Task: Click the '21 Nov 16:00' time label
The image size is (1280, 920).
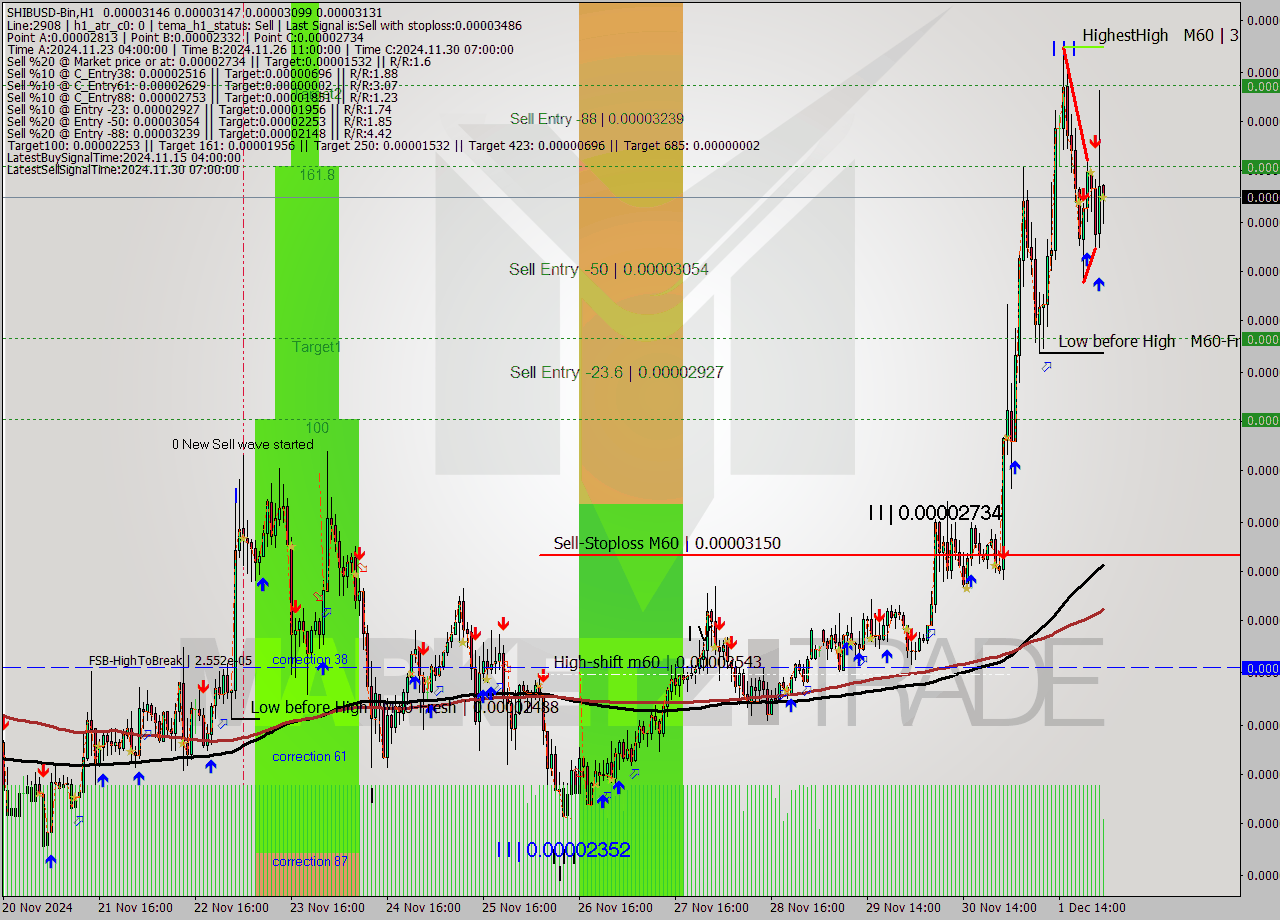Action: tap(135, 908)
